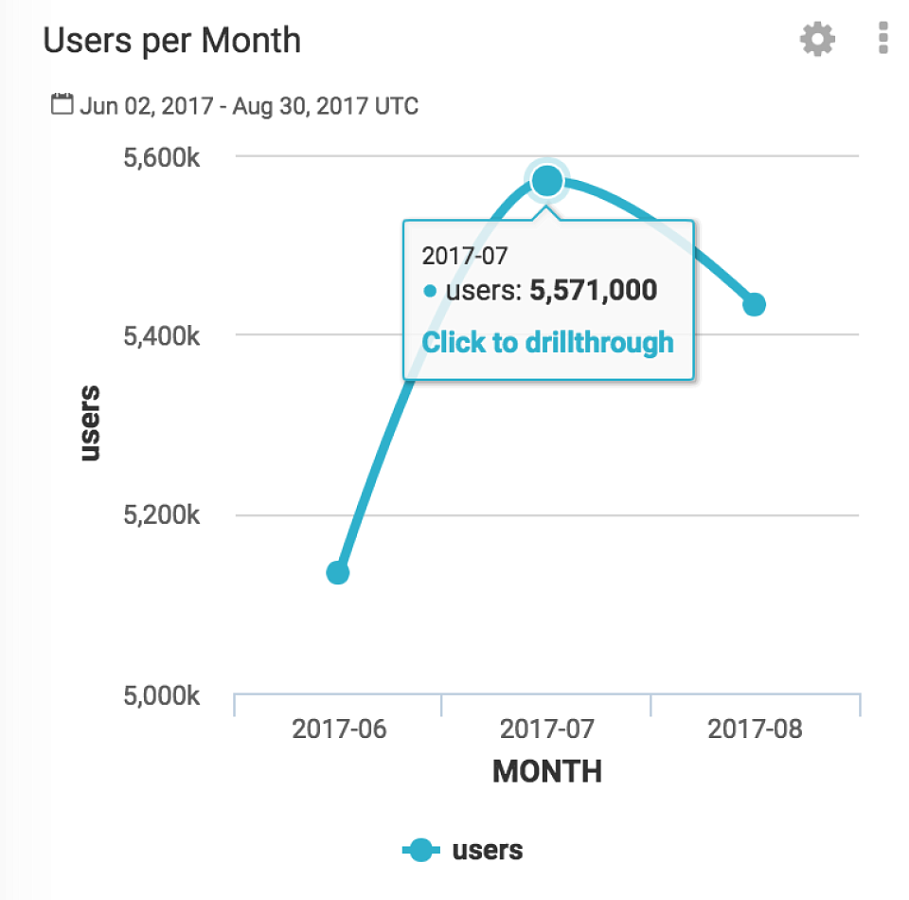Viewport: 909px width, 900px height.
Task: Click the 5,600k y-axis label
Action: [x=162, y=158]
